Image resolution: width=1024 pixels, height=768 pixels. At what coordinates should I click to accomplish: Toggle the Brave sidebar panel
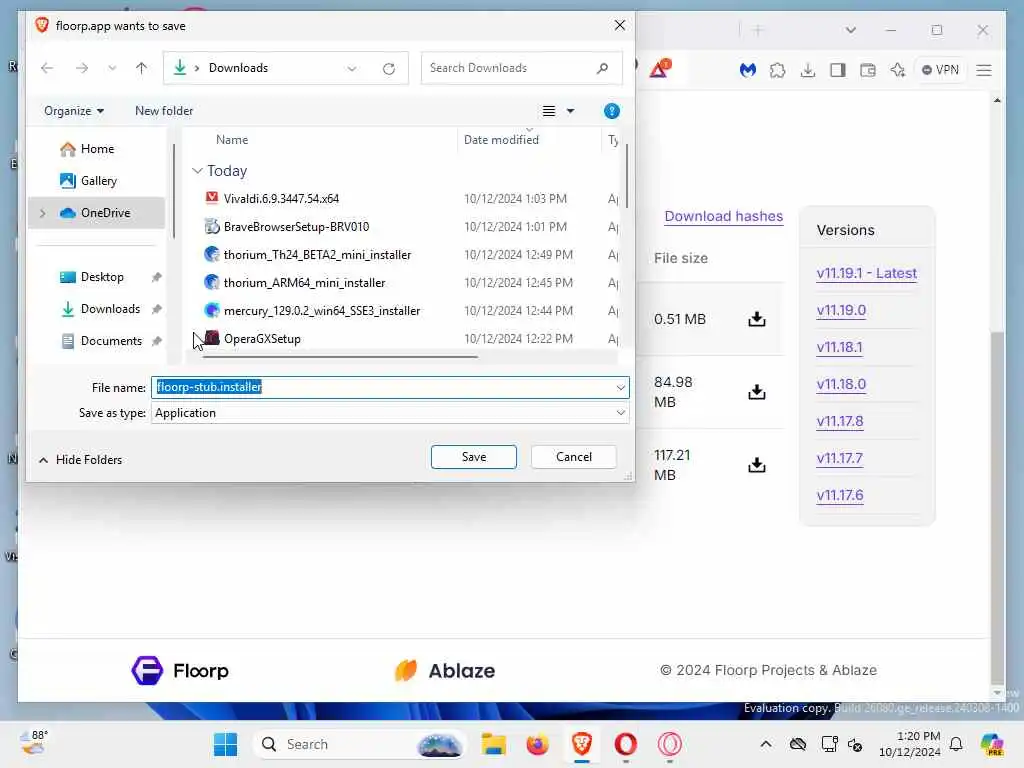pyautogui.click(x=838, y=70)
